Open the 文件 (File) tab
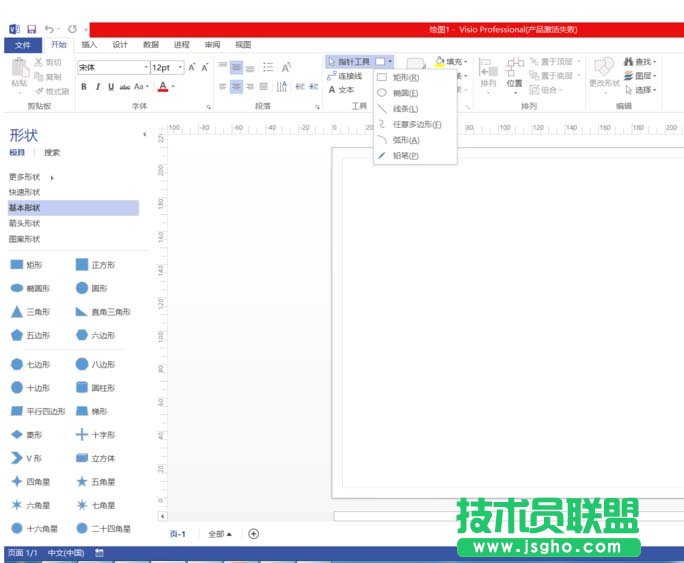This screenshot has height=563, width=684. pos(23,45)
